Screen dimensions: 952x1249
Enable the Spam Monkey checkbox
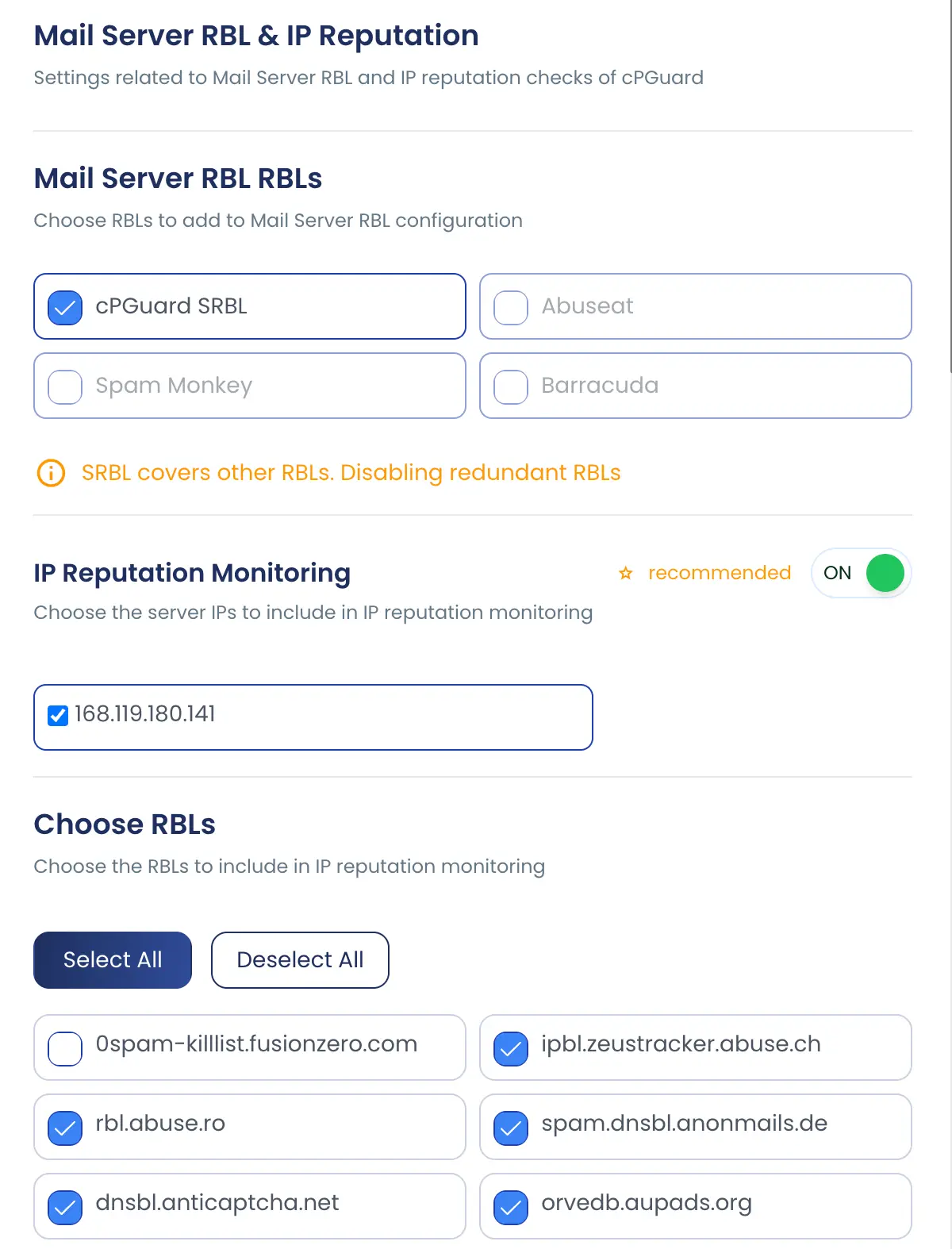[x=65, y=386]
